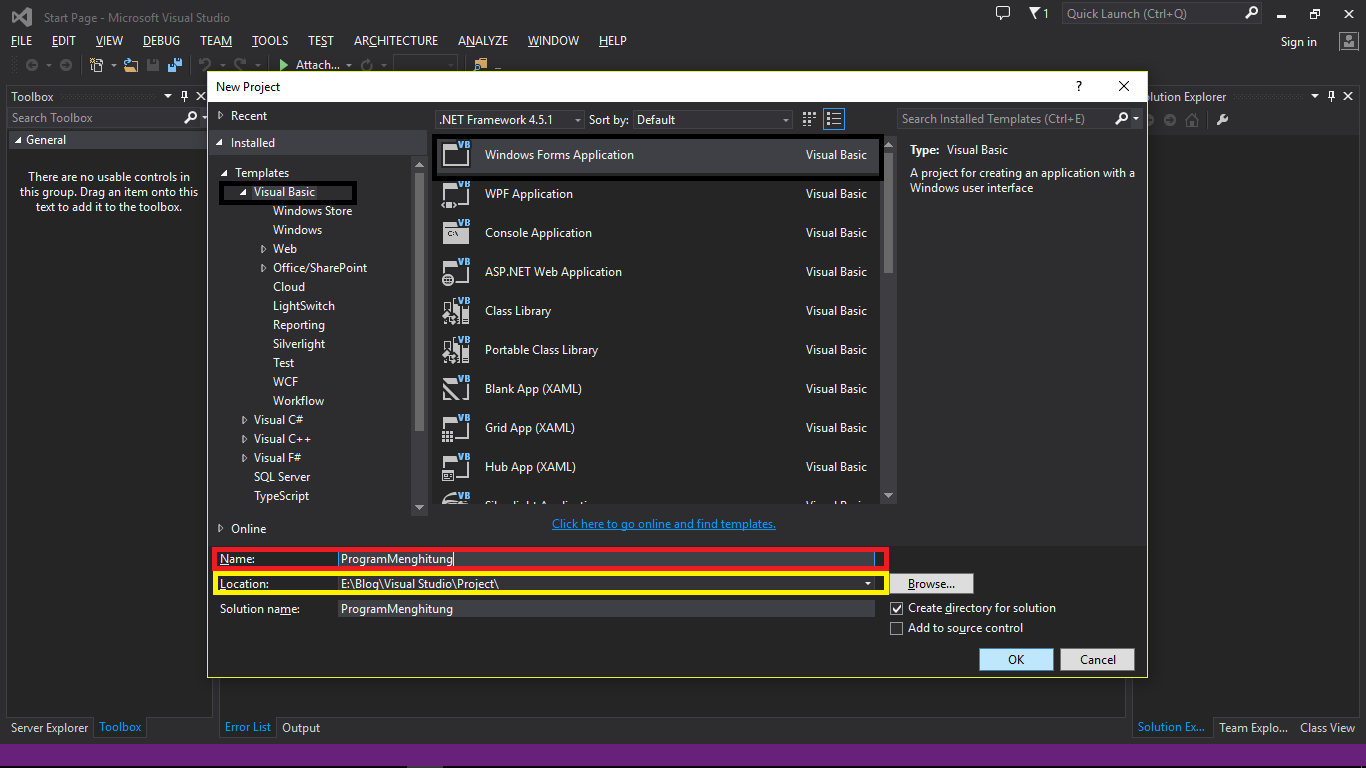Open the TEAM menu
Viewport: 1366px width, 768px height.
[x=215, y=41]
